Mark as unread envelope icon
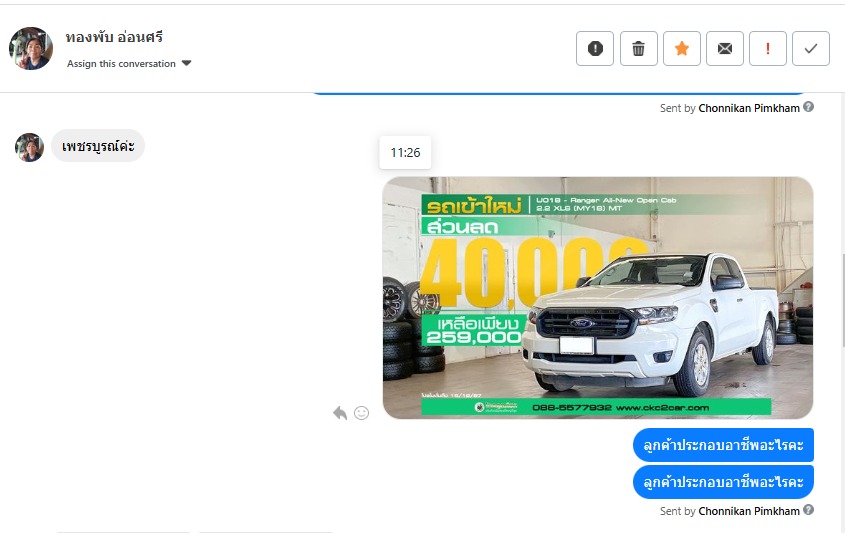The height and width of the screenshot is (544, 845). 724,49
